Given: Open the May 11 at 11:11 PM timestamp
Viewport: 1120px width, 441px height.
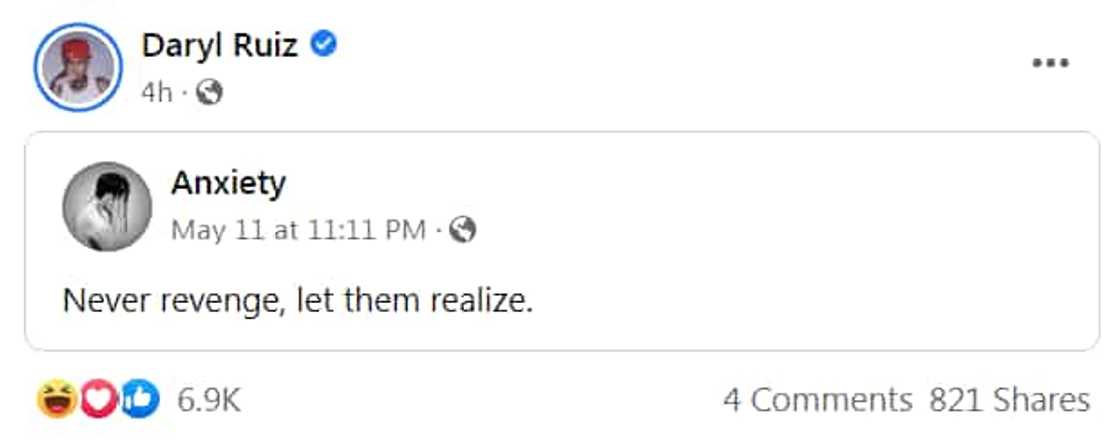Looking at the screenshot, I should tap(299, 230).
